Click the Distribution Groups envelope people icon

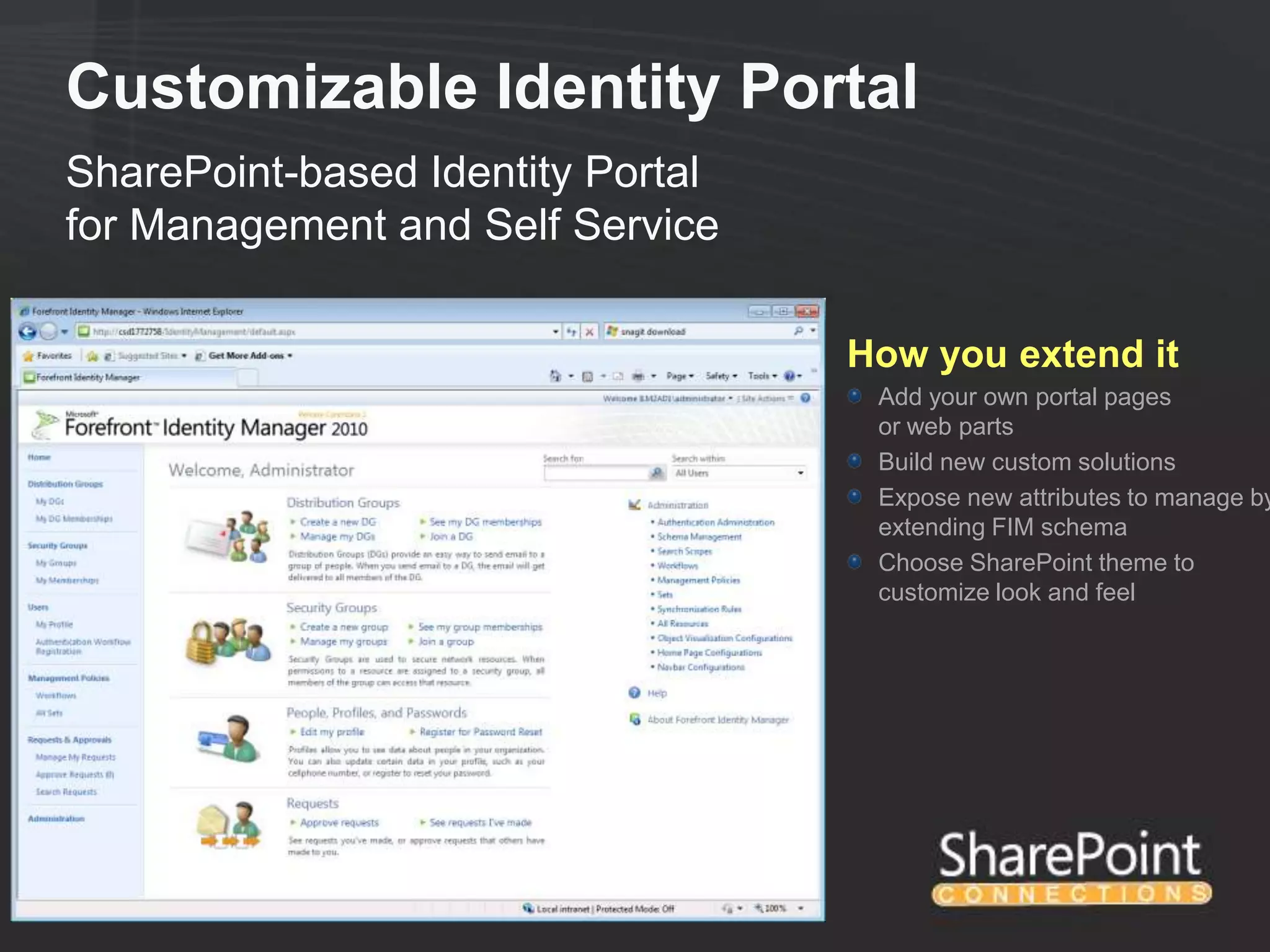tap(228, 537)
